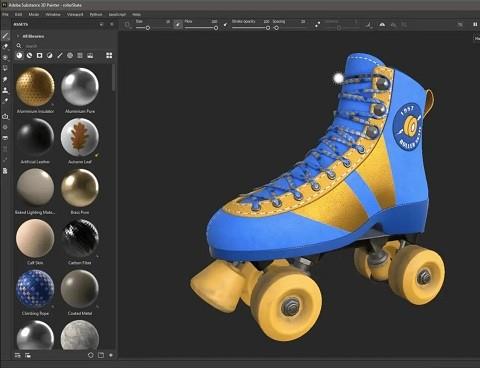
Task: Click the add icon at bottom right of assets panel
Action: [x=111, y=355]
